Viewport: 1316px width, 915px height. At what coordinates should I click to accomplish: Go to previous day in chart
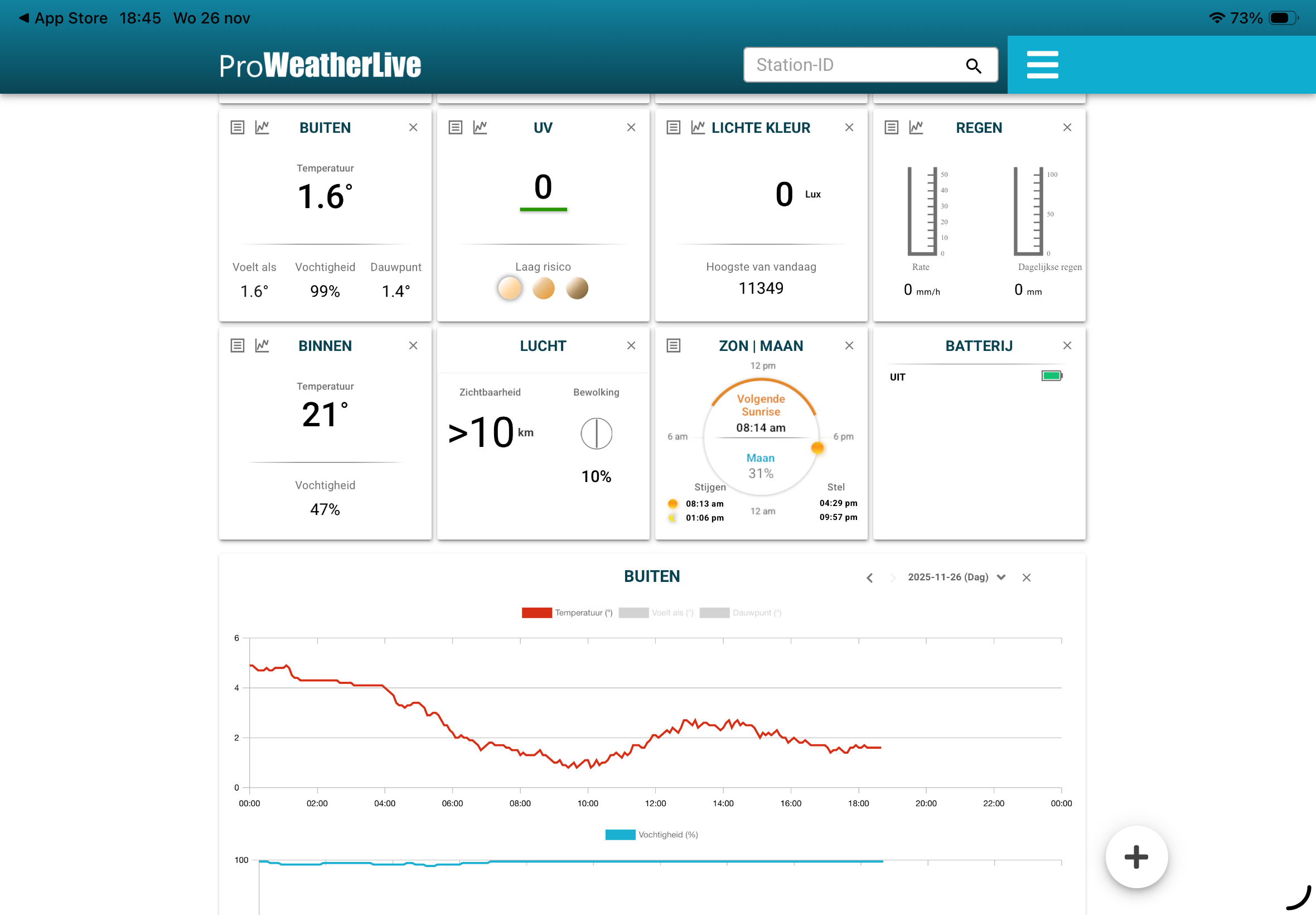click(869, 577)
